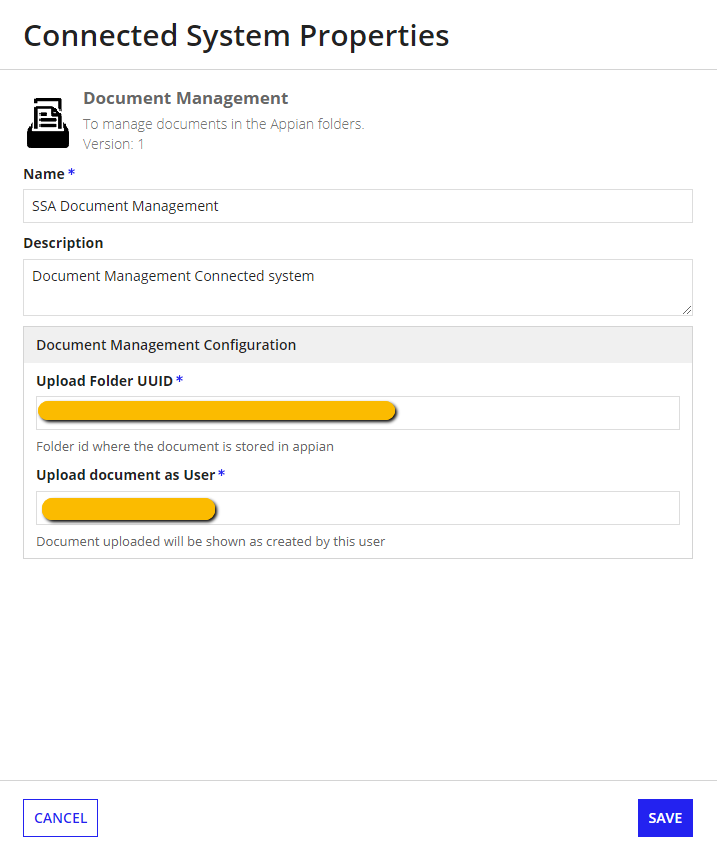Click the created by this user hint
Image resolution: width=717 pixels, height=851 pixels.
(x=210, y=542)
